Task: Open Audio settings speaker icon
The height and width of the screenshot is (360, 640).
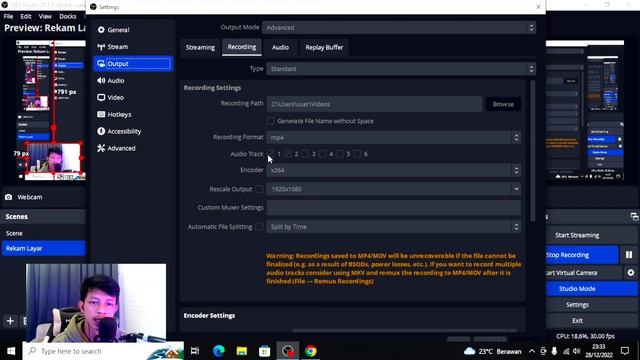Action: (101, 80)
